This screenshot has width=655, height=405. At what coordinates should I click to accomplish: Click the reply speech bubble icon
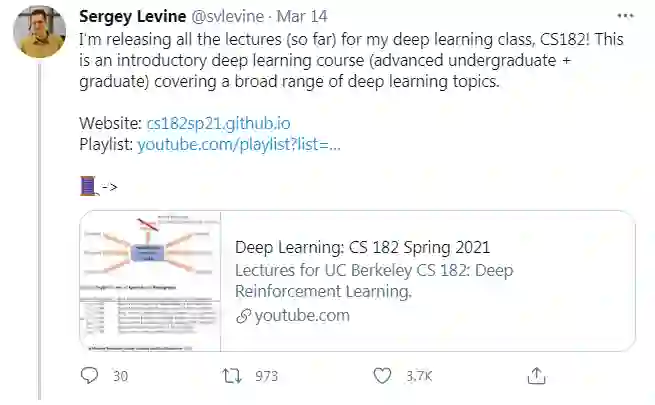tap(89, 376)
